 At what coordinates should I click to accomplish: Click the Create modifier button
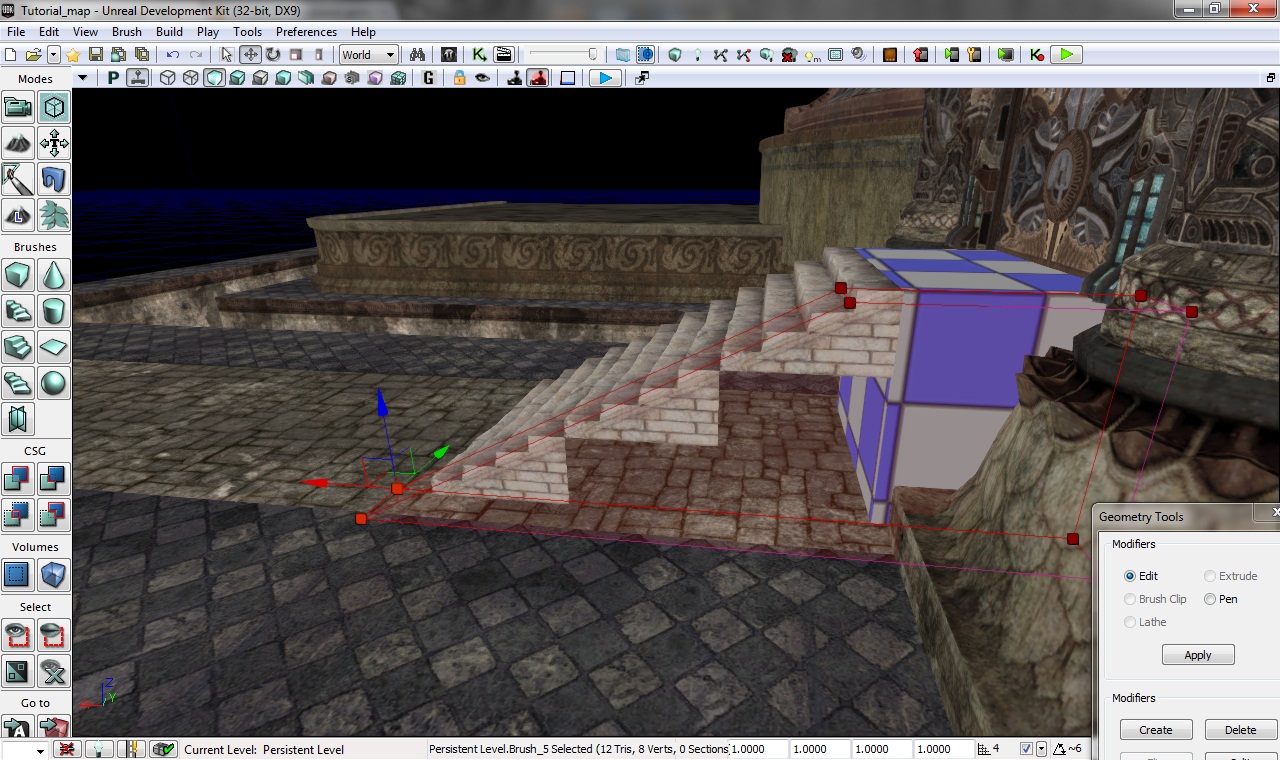[x=1156, y=730]
